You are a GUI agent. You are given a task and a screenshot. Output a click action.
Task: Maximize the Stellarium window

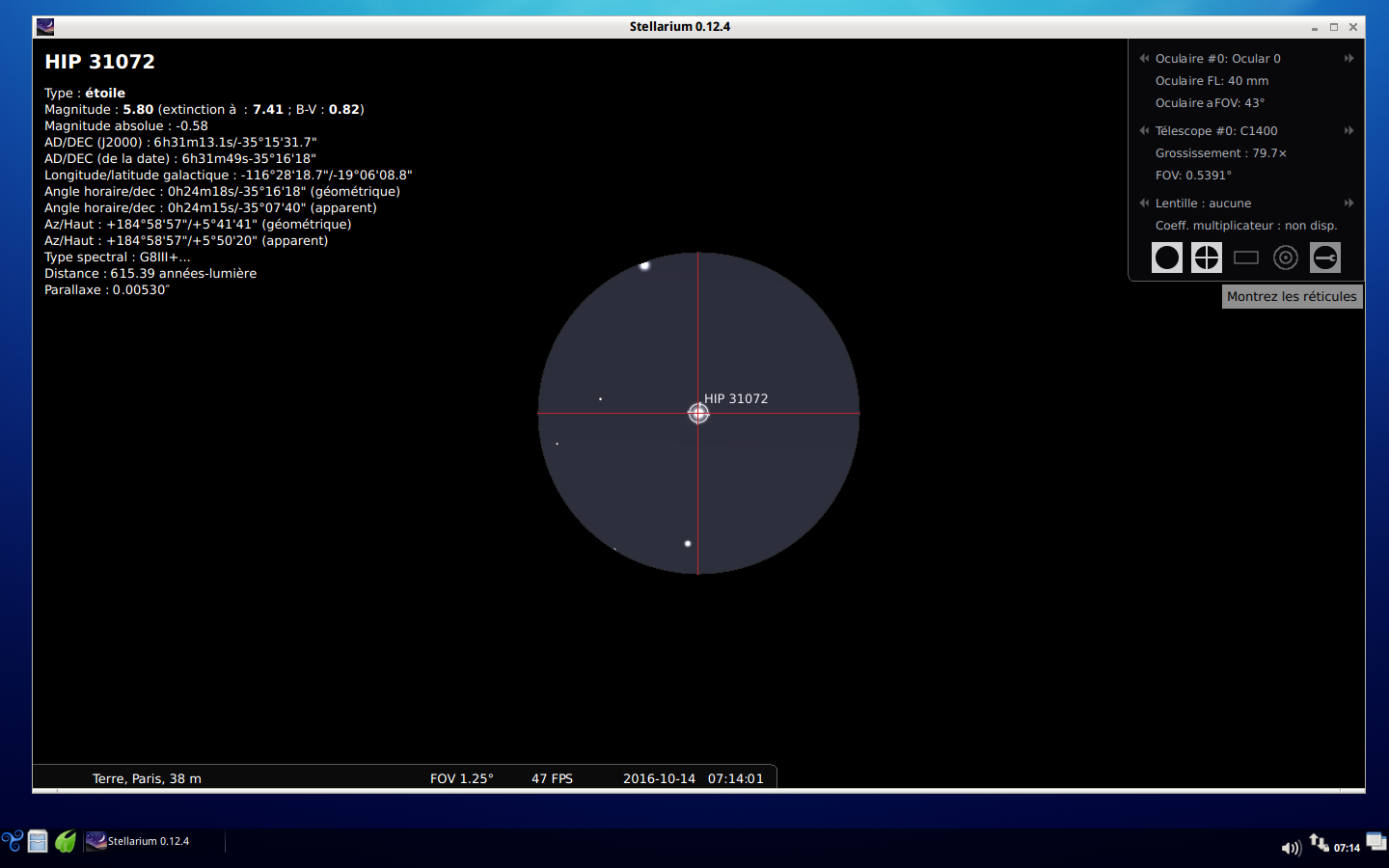click(1334, 27)
